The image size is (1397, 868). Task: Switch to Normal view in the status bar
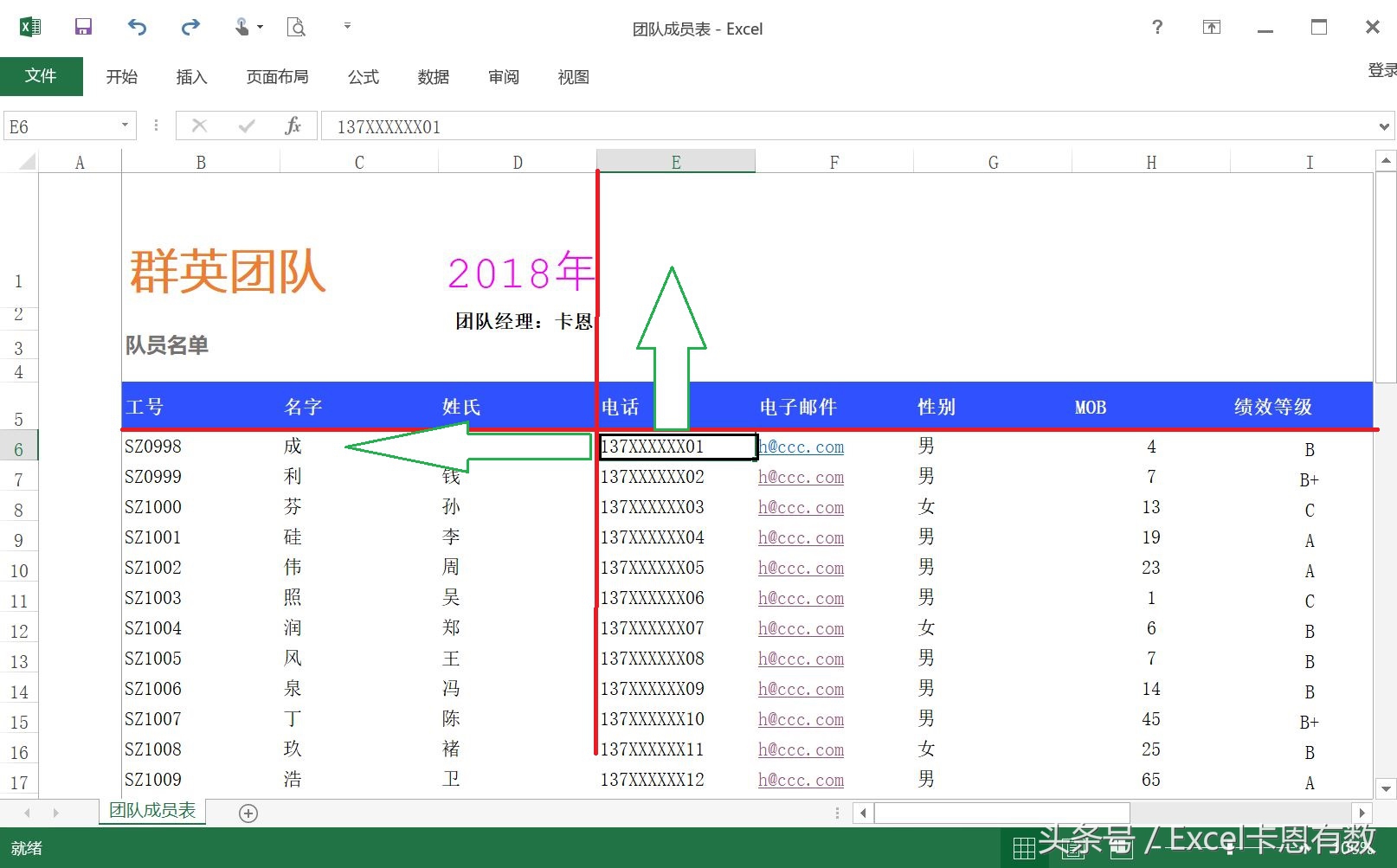click(x=1023, y=848)
